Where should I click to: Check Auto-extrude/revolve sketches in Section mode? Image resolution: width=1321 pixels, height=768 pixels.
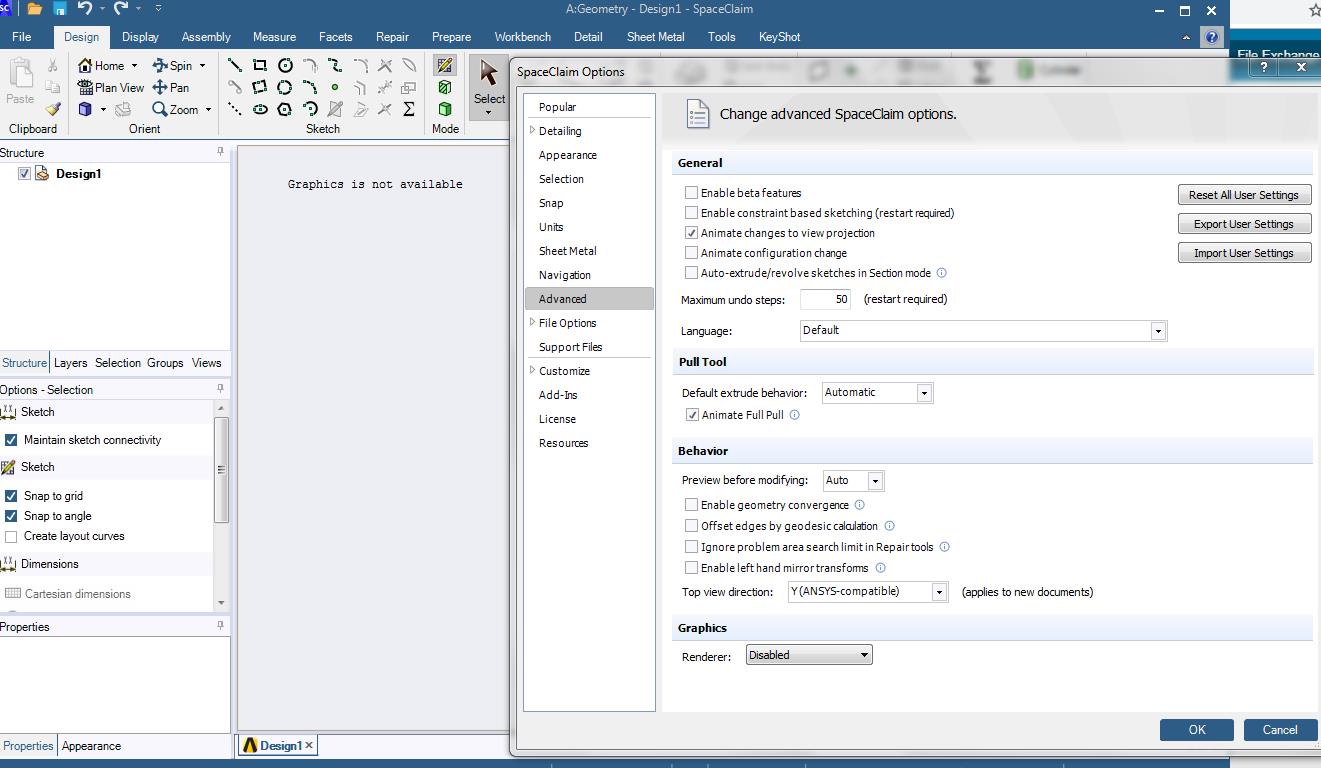[691, 273]
